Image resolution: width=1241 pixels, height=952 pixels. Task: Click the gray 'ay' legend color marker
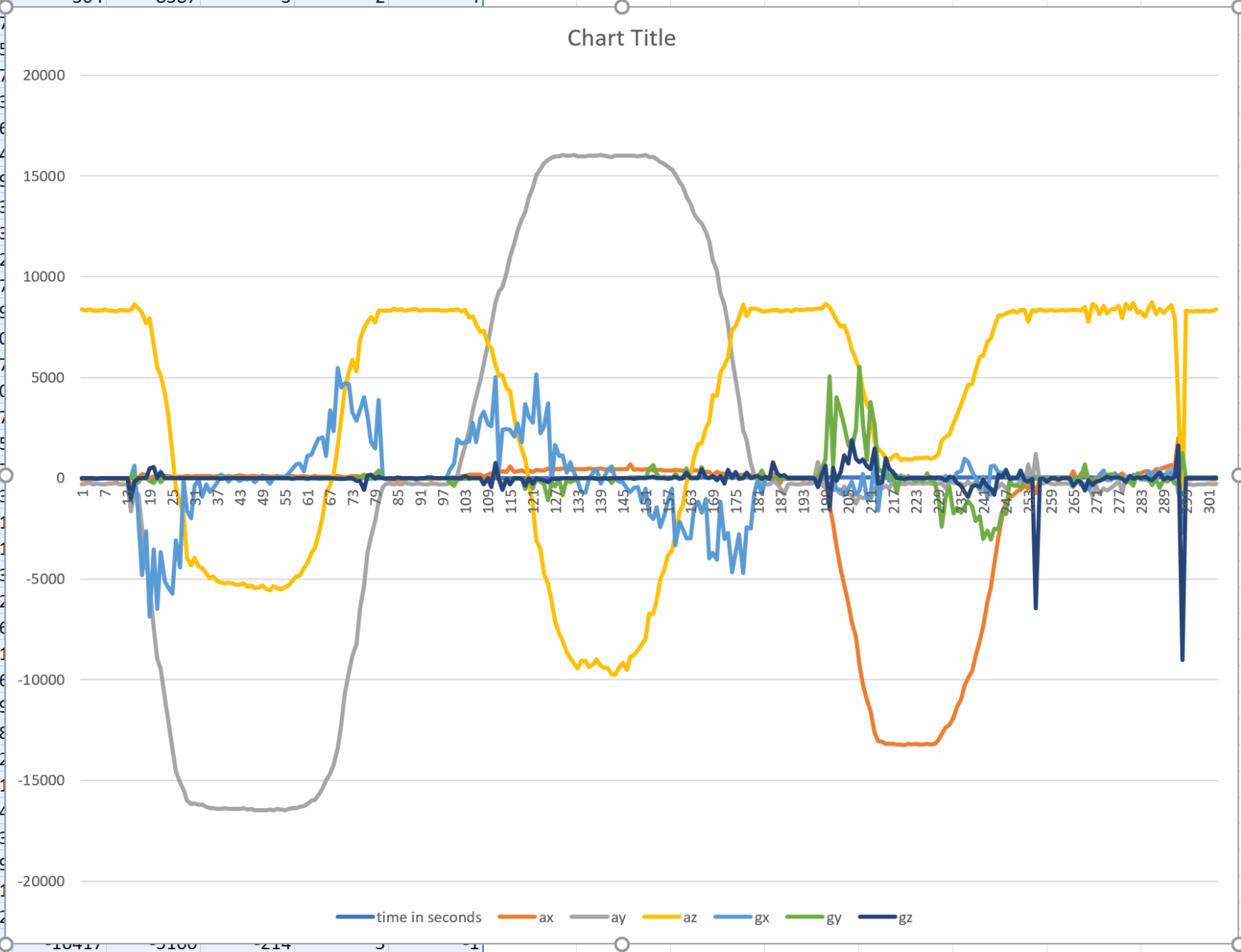tap(588, 917)
